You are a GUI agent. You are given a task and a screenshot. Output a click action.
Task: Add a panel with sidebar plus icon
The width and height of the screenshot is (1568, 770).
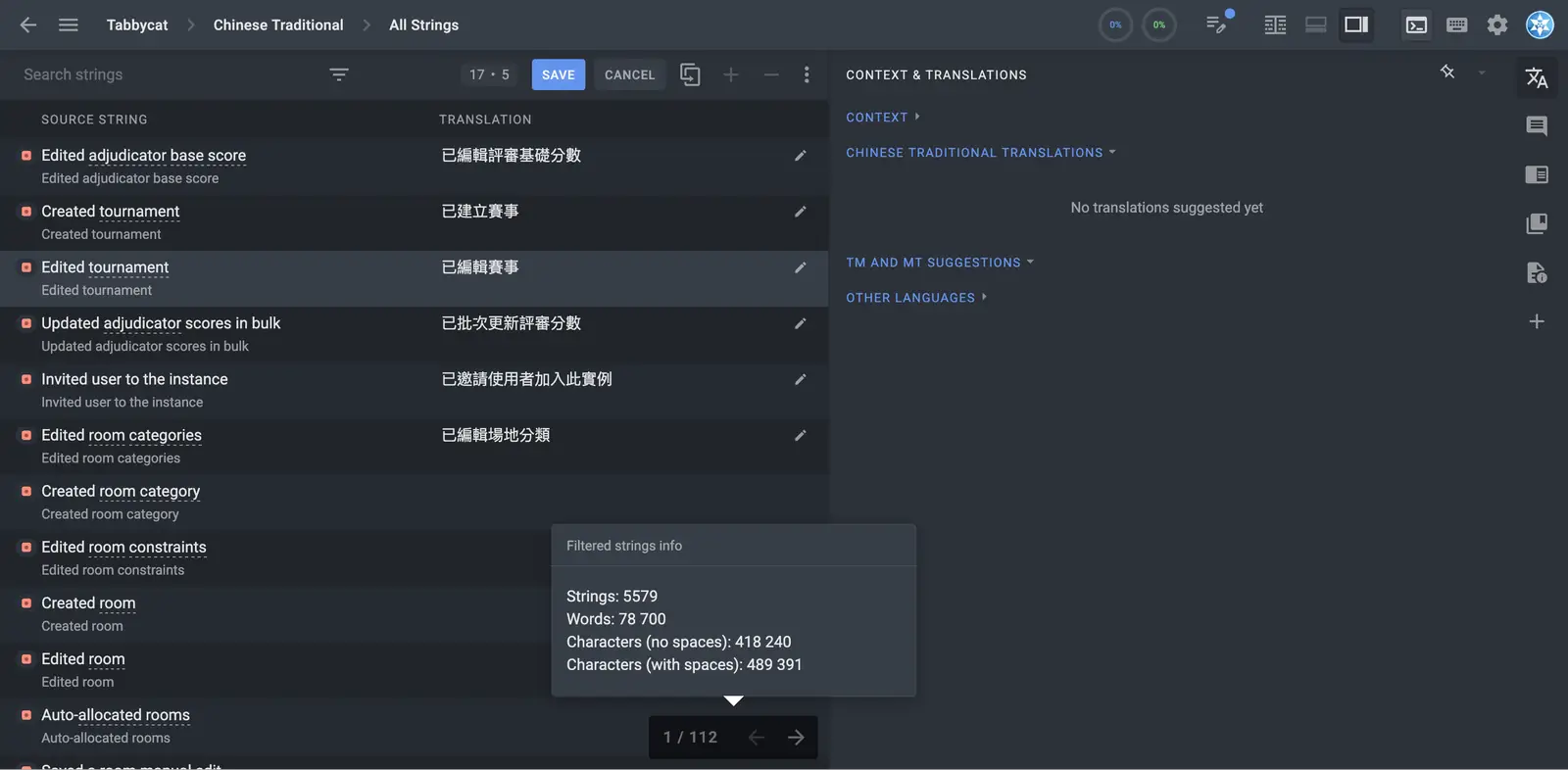(x=1537, y=321)
